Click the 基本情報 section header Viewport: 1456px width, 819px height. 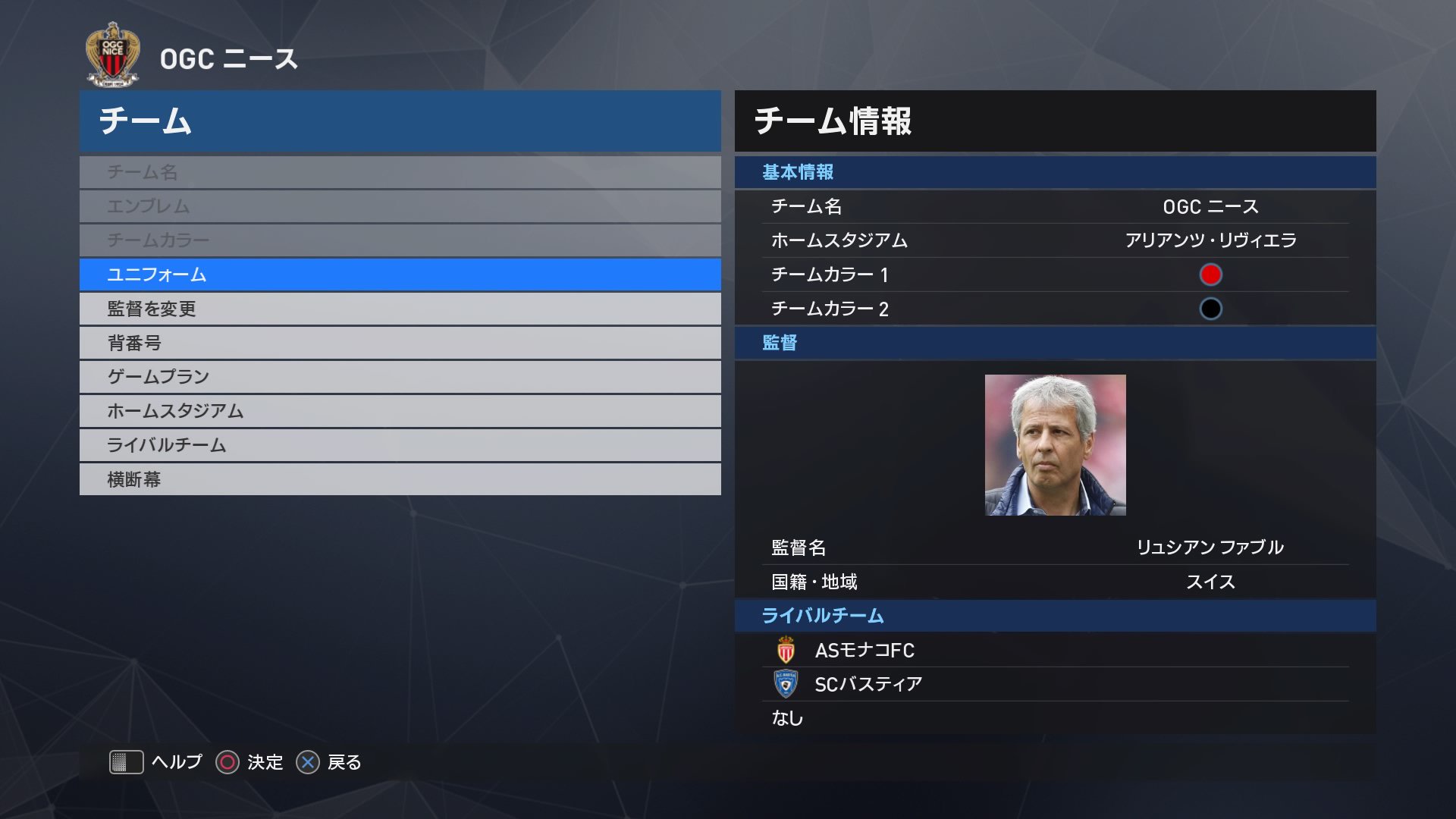(x=1056, y=172)
